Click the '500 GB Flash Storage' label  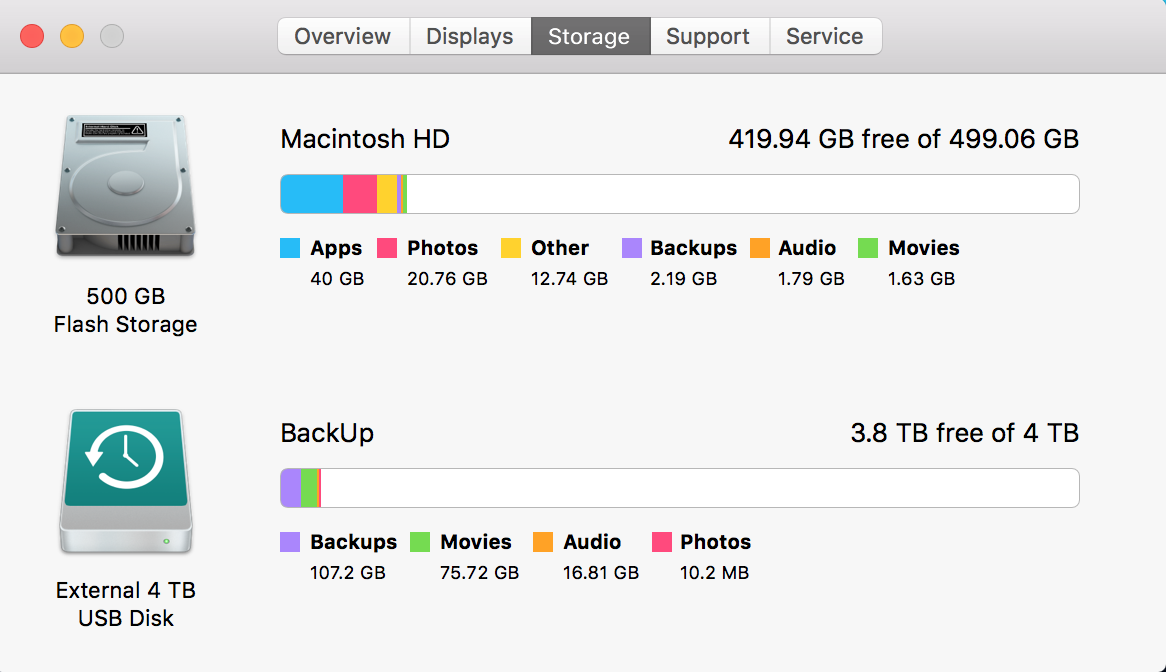[x=126, y=310]
